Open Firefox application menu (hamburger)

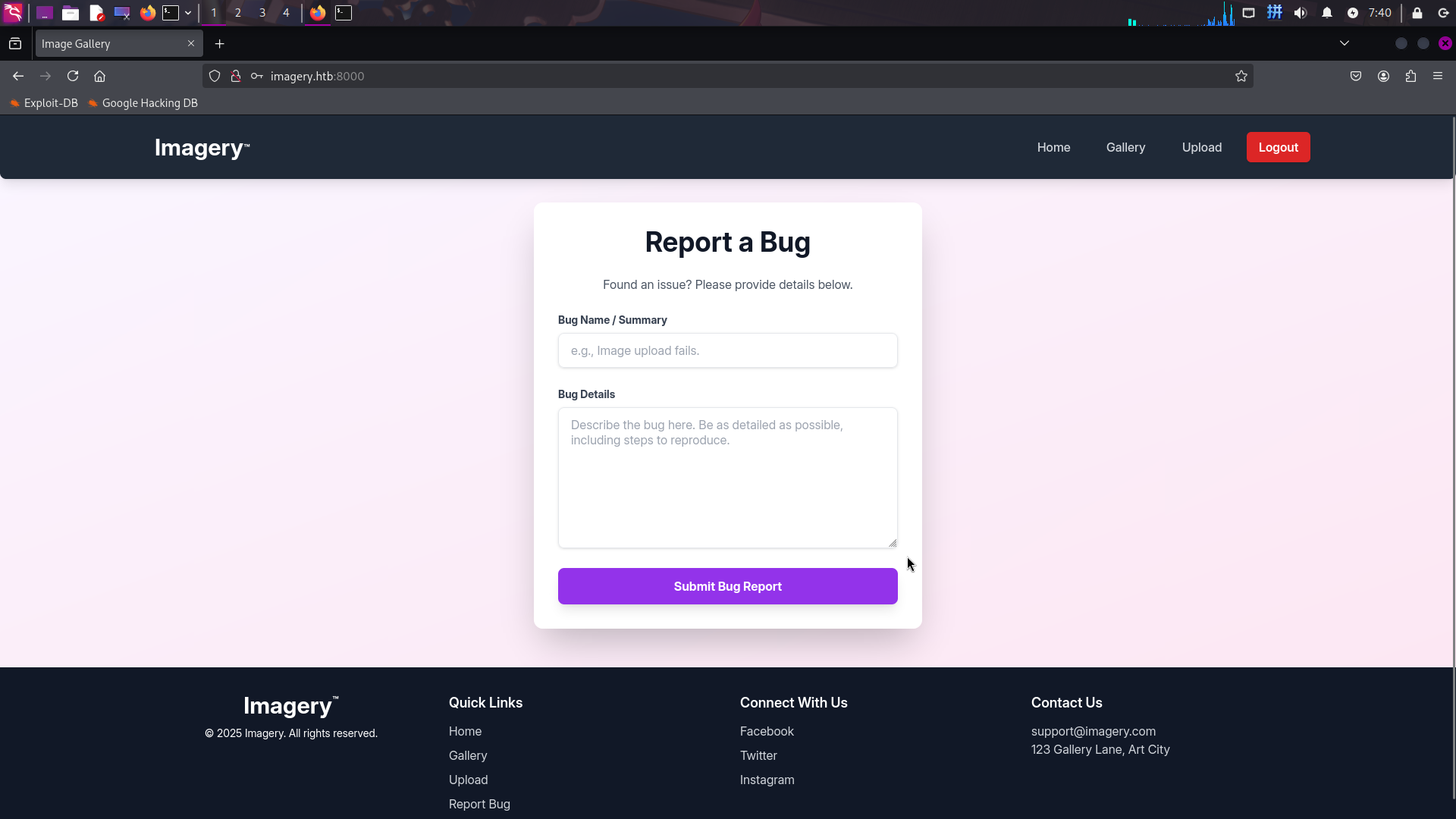(1438, 76)
